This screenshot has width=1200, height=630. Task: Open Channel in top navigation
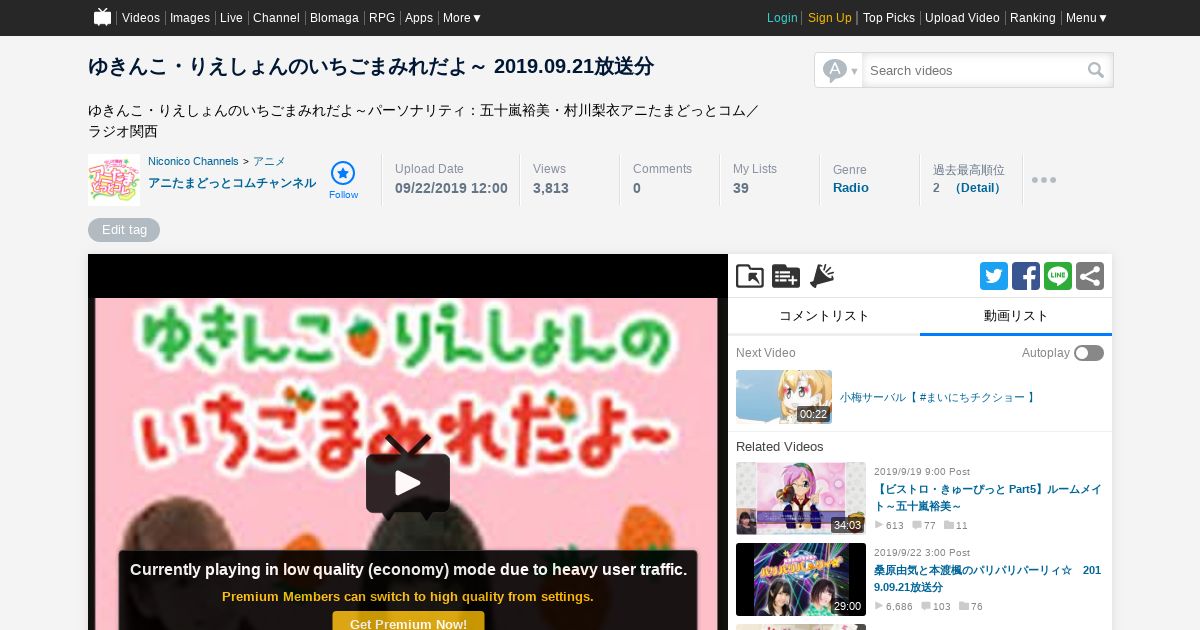(x=276, y=18)
